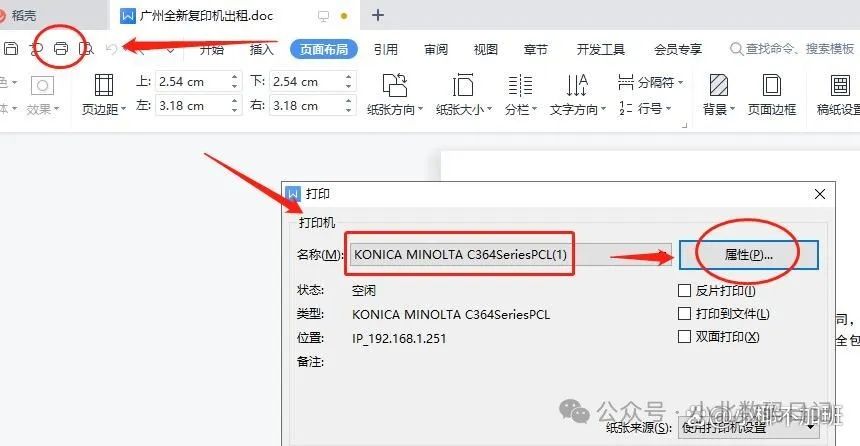Expand the 纸张来源 paper source dropdown
Image resolution: width=860 pixels, height=446 pixels.
pos(749,427)
